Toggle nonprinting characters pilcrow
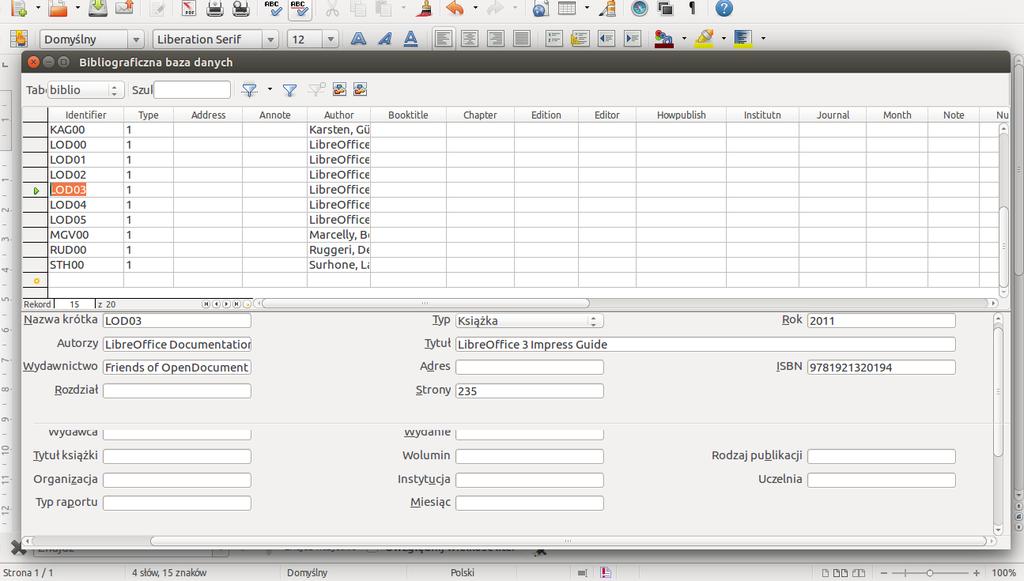Viewport: 1024px width, 581px height. click(692, 8)
